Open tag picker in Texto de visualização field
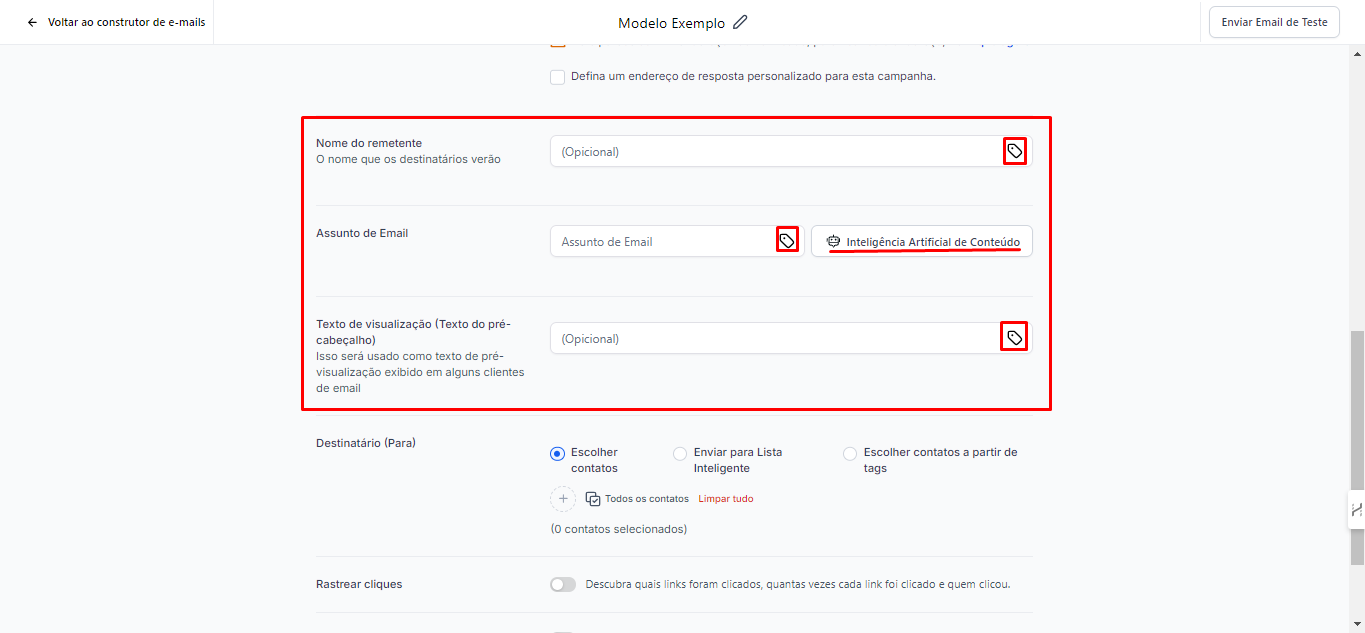The image size is (1365, 633). 1015,338
